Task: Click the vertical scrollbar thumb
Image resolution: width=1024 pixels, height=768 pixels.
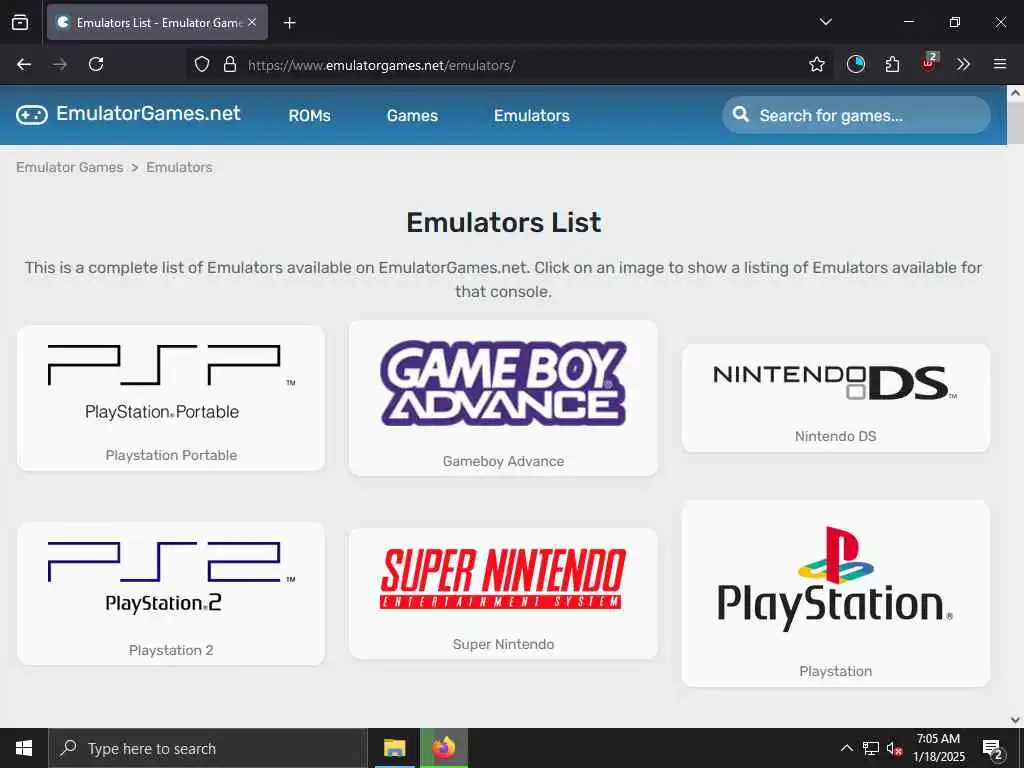Action: (x=1016, y=122)
